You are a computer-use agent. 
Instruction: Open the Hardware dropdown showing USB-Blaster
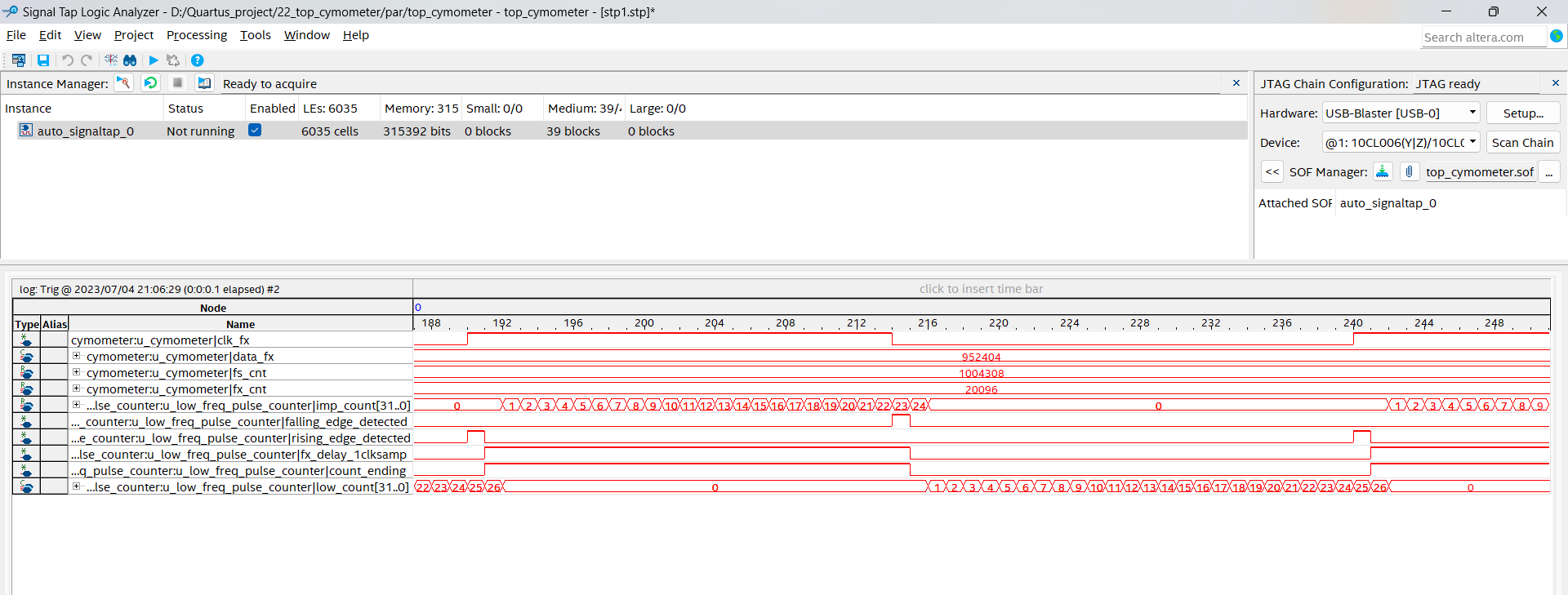click(x=1401, y=113)
